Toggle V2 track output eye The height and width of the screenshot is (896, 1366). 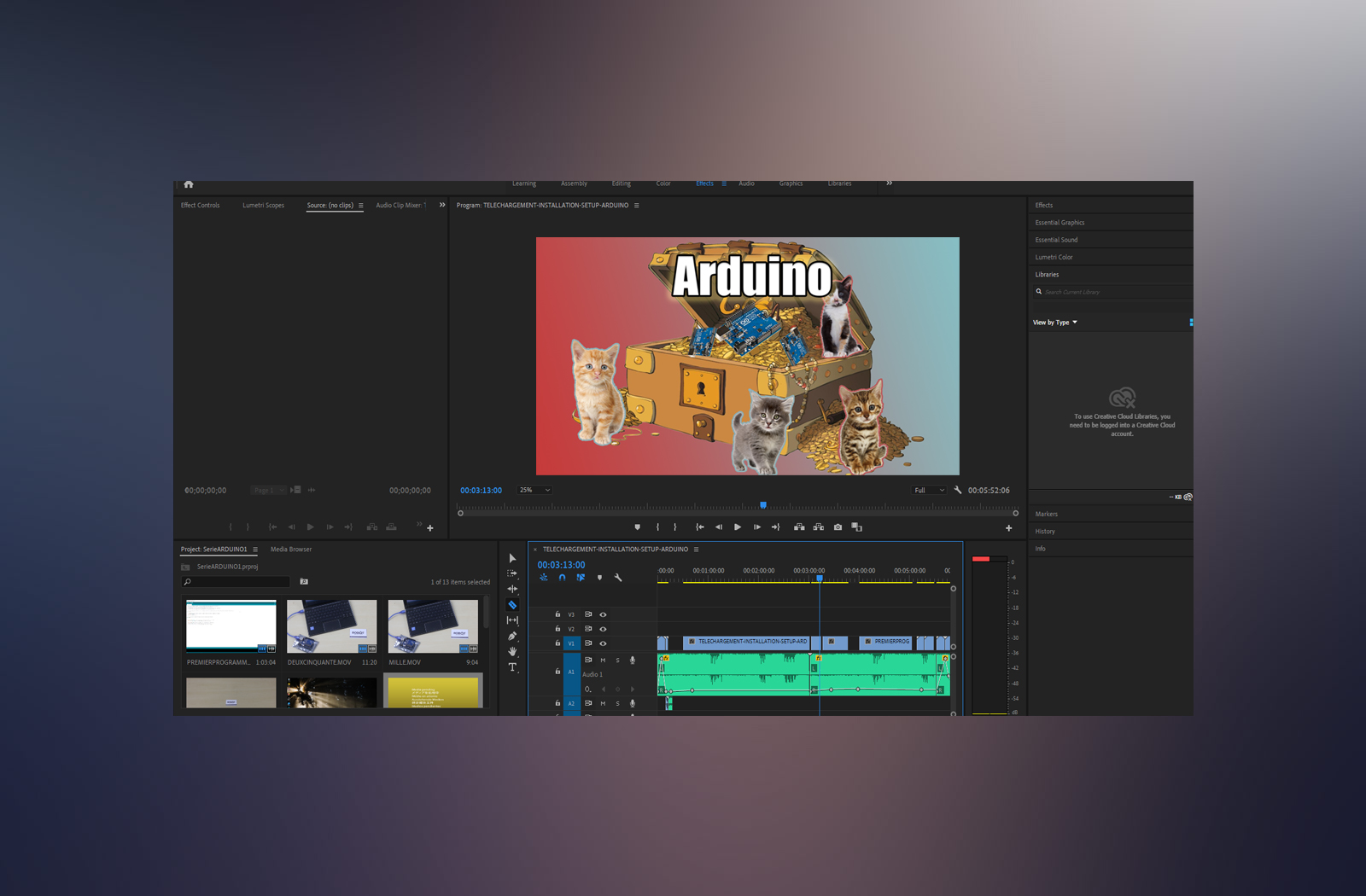click(x=603, y=629)
